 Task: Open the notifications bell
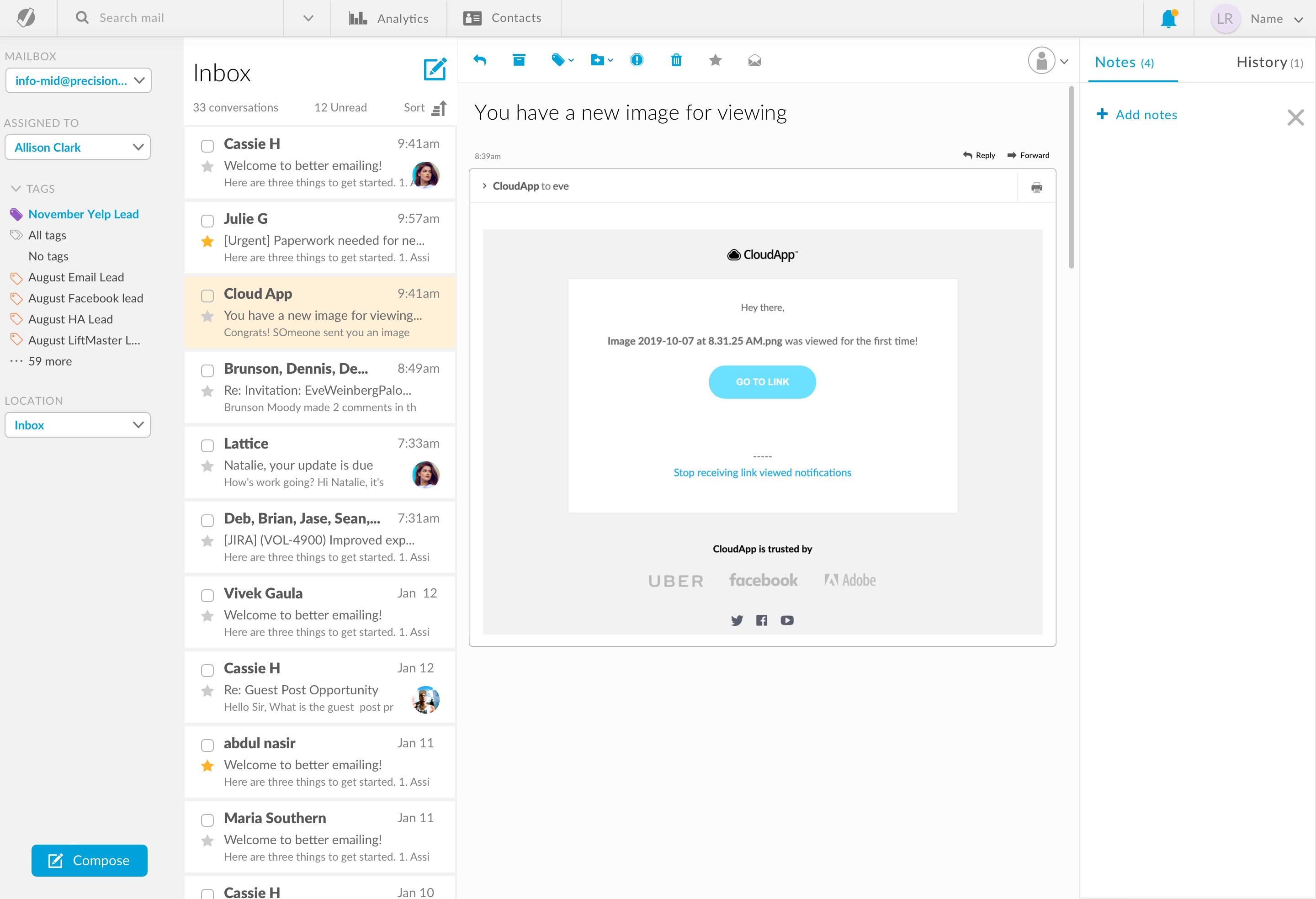1168,19
